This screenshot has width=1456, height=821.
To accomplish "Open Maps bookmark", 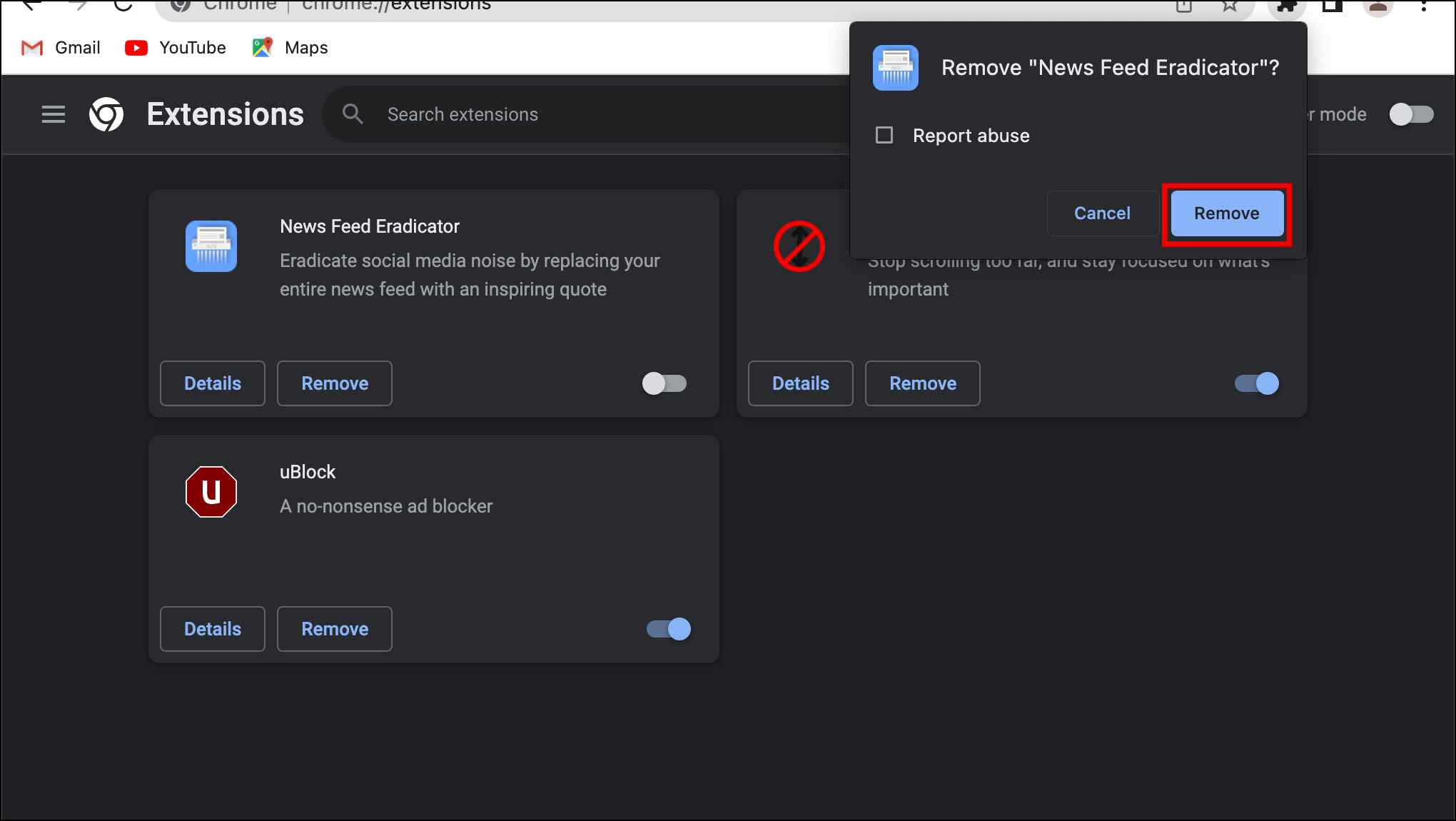I will (x=290, y=48).
